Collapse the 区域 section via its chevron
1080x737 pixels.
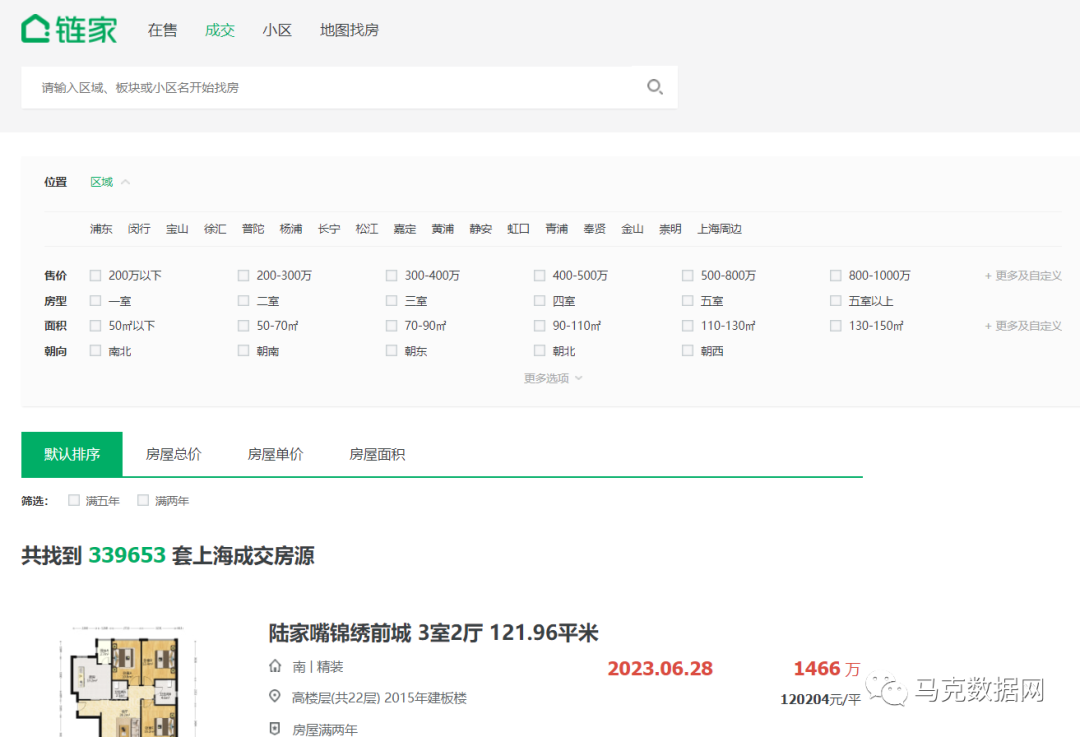(x=124, y=181)
